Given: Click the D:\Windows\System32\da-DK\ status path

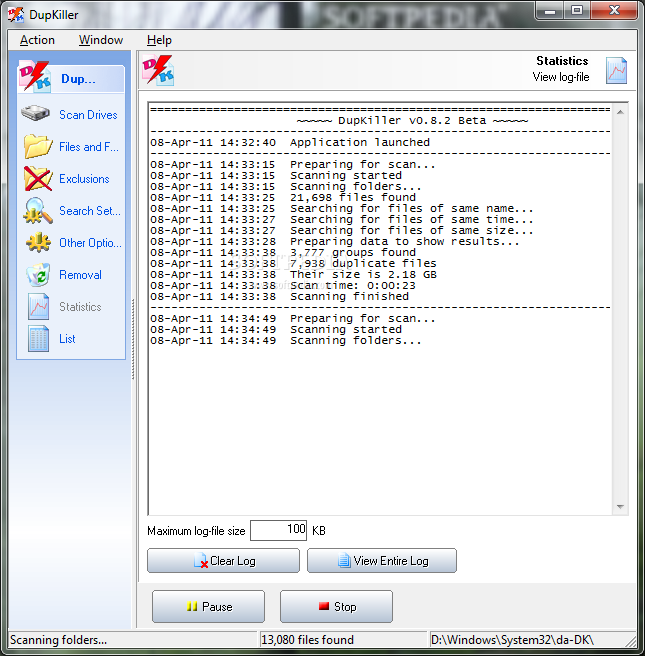Looking at the screenshot, I should coord(512,640).
